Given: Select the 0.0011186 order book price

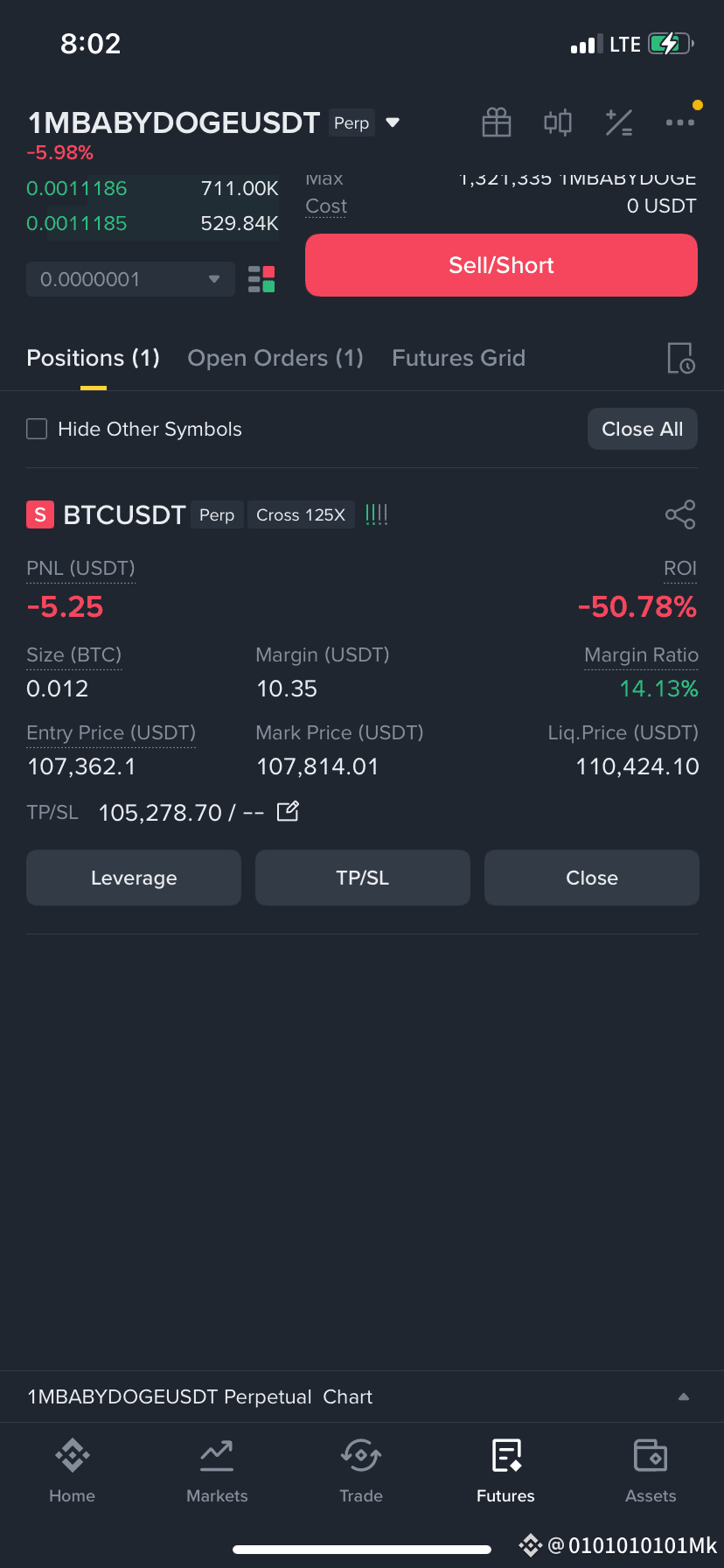Looking at the screenshot, I should pyautogui.click(x=77, y=188).
